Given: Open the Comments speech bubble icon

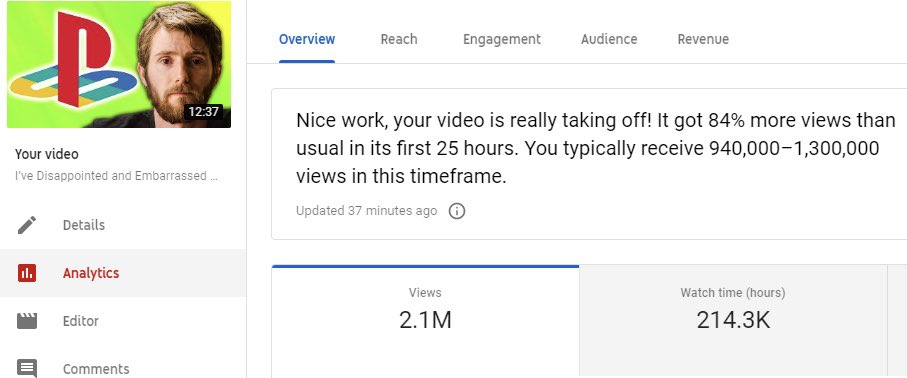Looking at the screenshot, I should pos(27,368).
